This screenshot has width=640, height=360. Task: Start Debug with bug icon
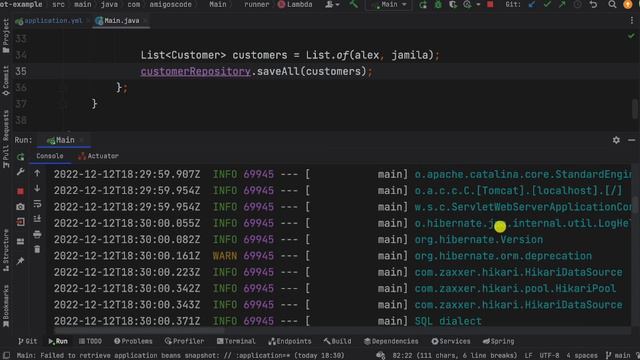438,4
